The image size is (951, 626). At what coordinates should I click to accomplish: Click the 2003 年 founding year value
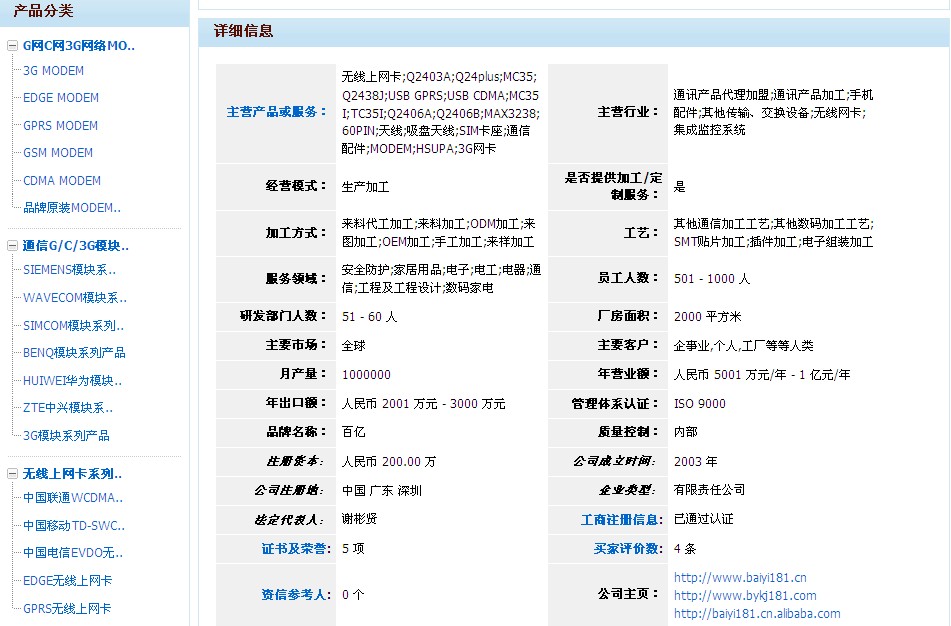click(696, 462)
